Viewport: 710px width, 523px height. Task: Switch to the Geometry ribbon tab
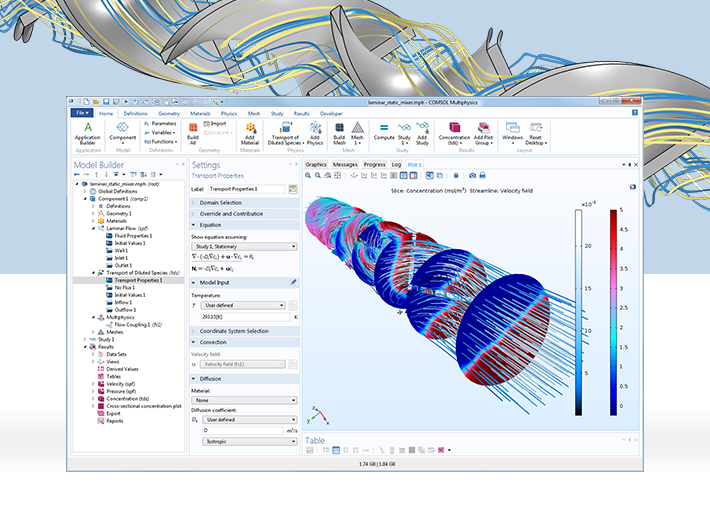[169, 114]
